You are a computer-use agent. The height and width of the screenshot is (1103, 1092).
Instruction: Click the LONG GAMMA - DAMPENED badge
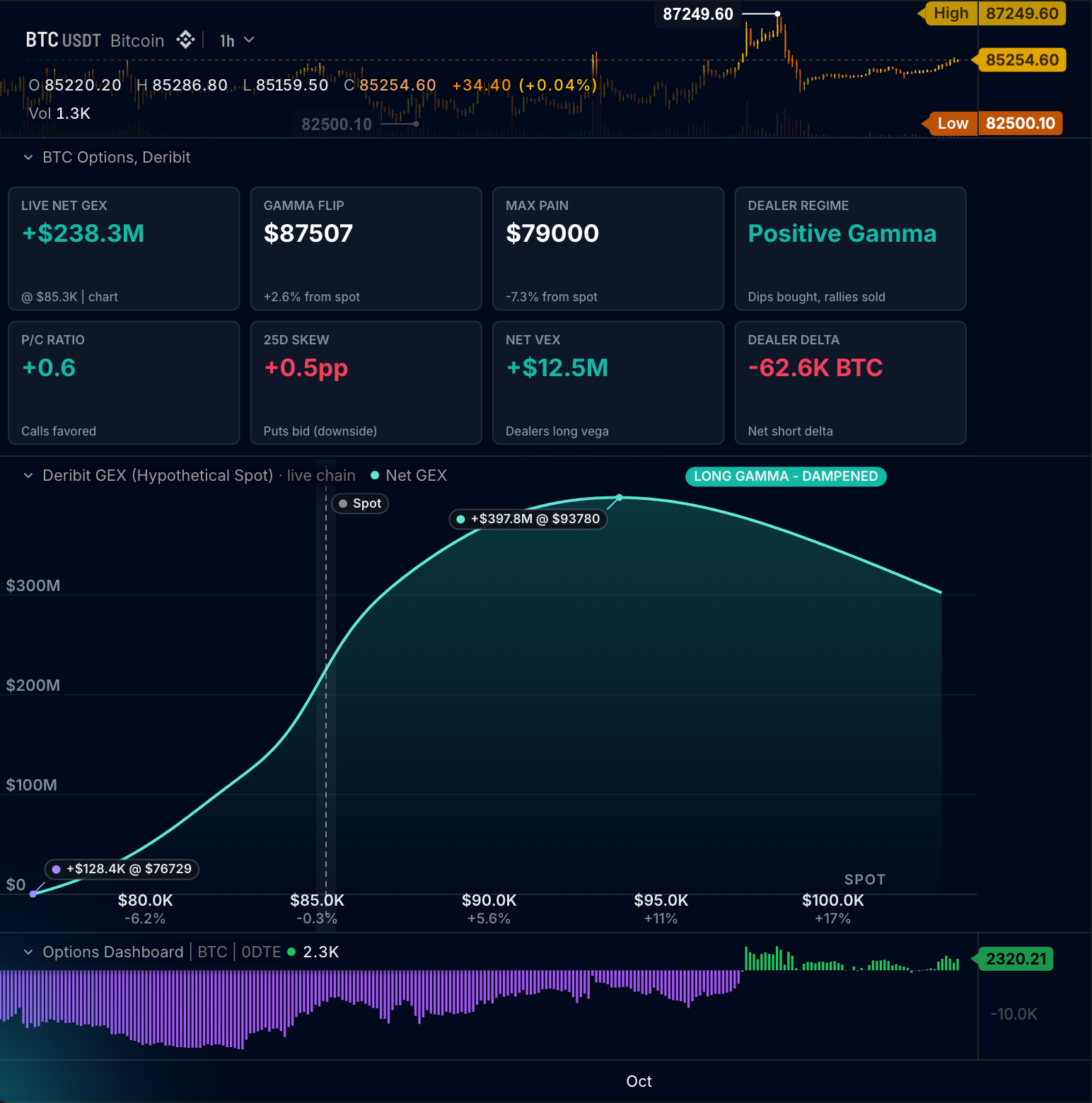(x=786, y=477)
